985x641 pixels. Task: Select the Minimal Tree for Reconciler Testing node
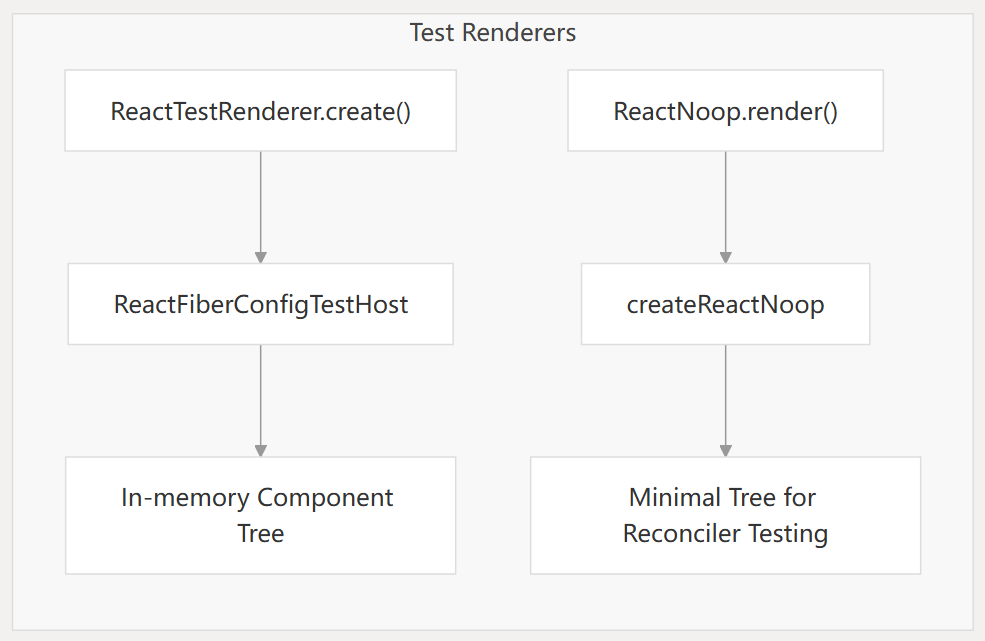(725, 515)
